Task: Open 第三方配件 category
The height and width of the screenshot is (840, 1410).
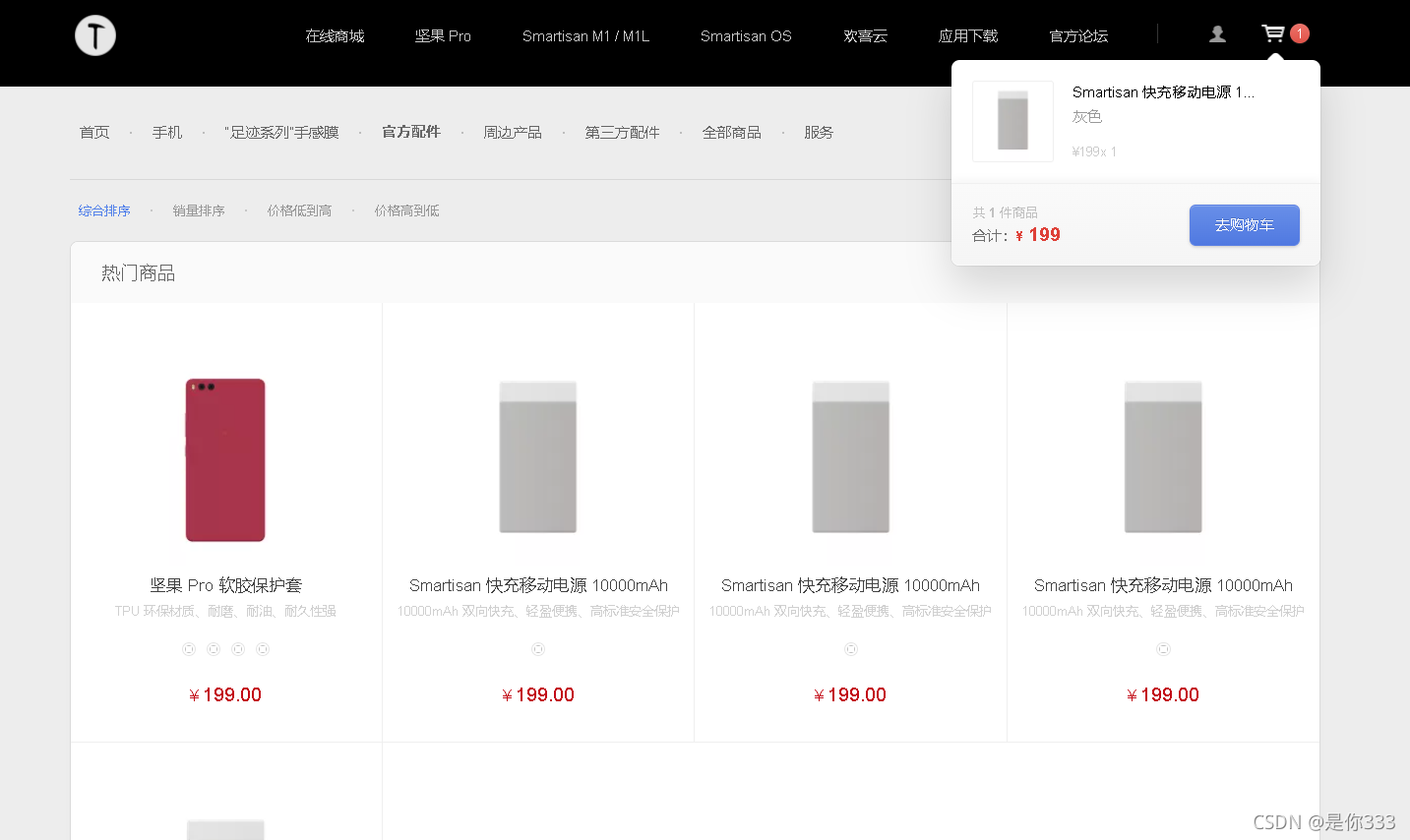Action: pos(622,132)
